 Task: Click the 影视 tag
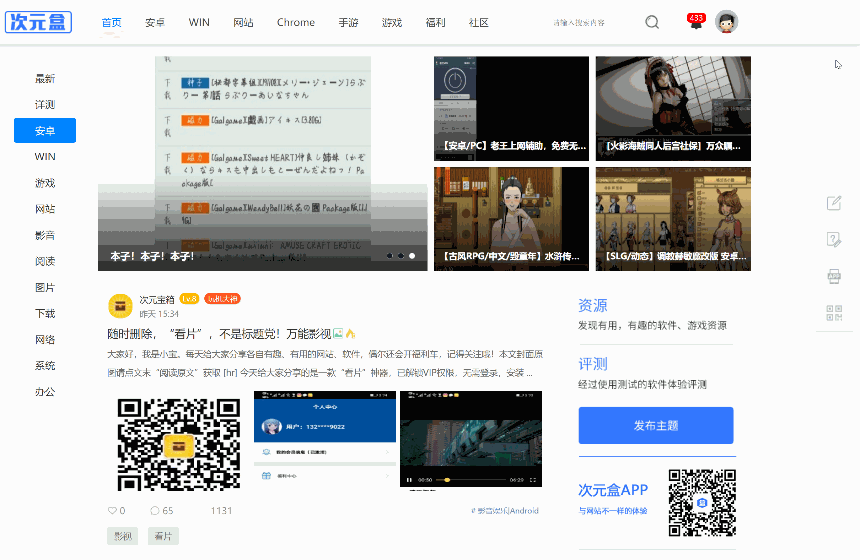[x=123, y=536]
